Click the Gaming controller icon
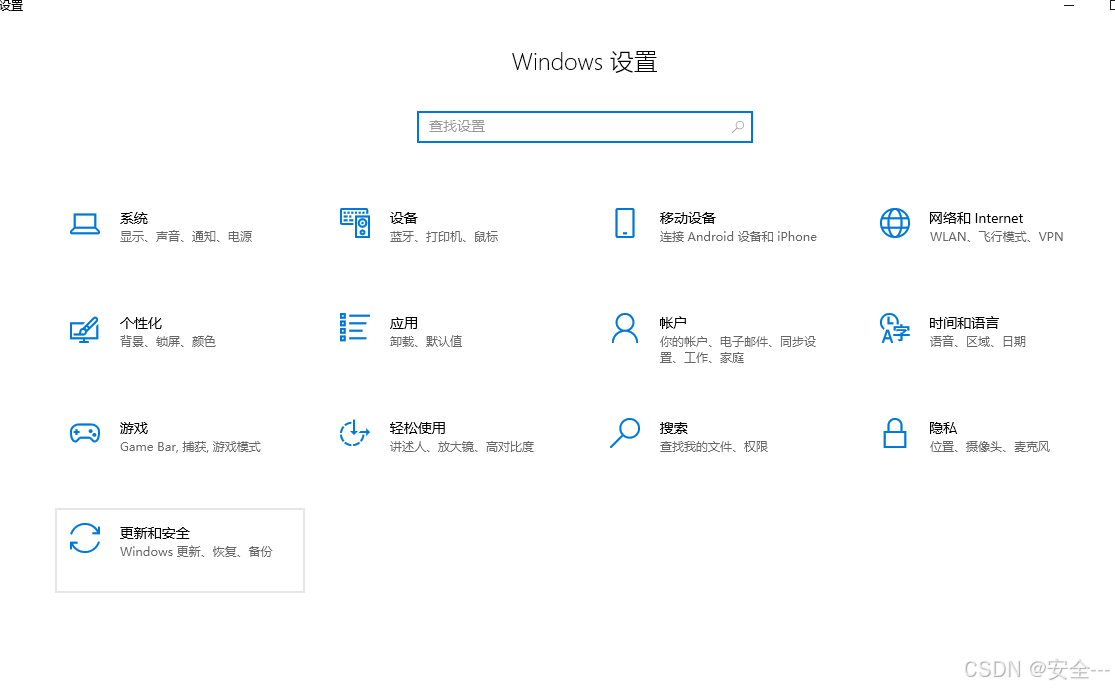Image resolution: width=1115 pixels, height=689 pixels. [x=85, y=432]
